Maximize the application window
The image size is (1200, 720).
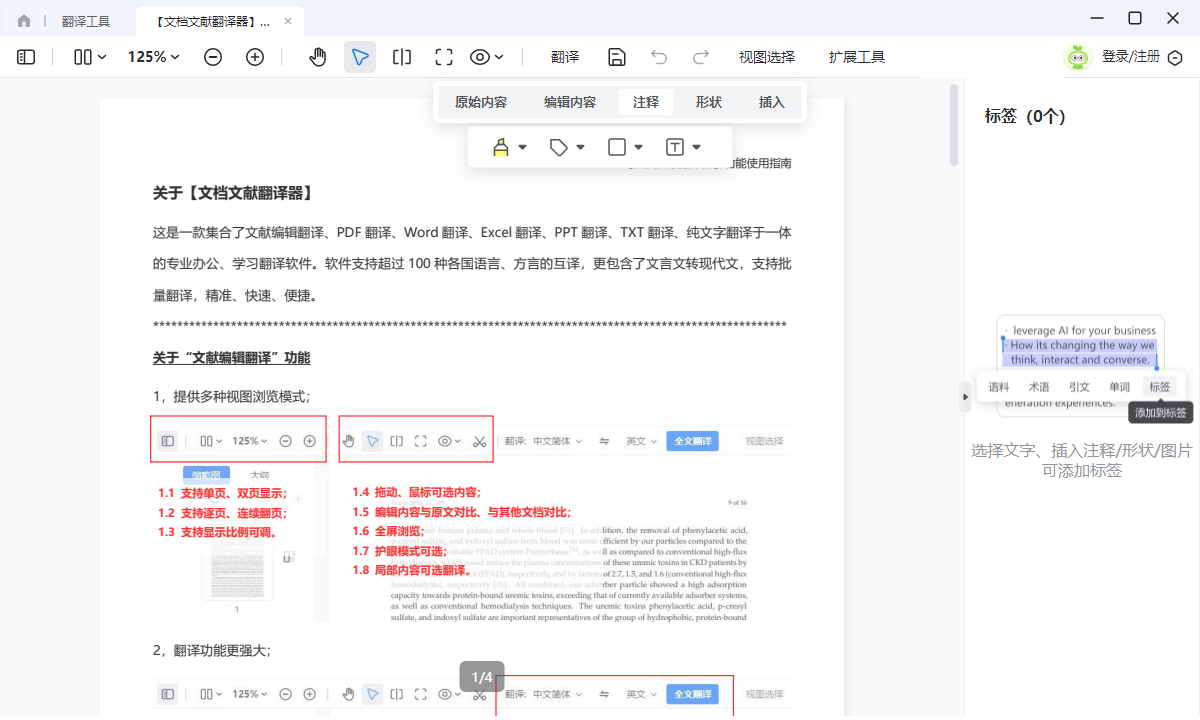tap(1135, 18)
